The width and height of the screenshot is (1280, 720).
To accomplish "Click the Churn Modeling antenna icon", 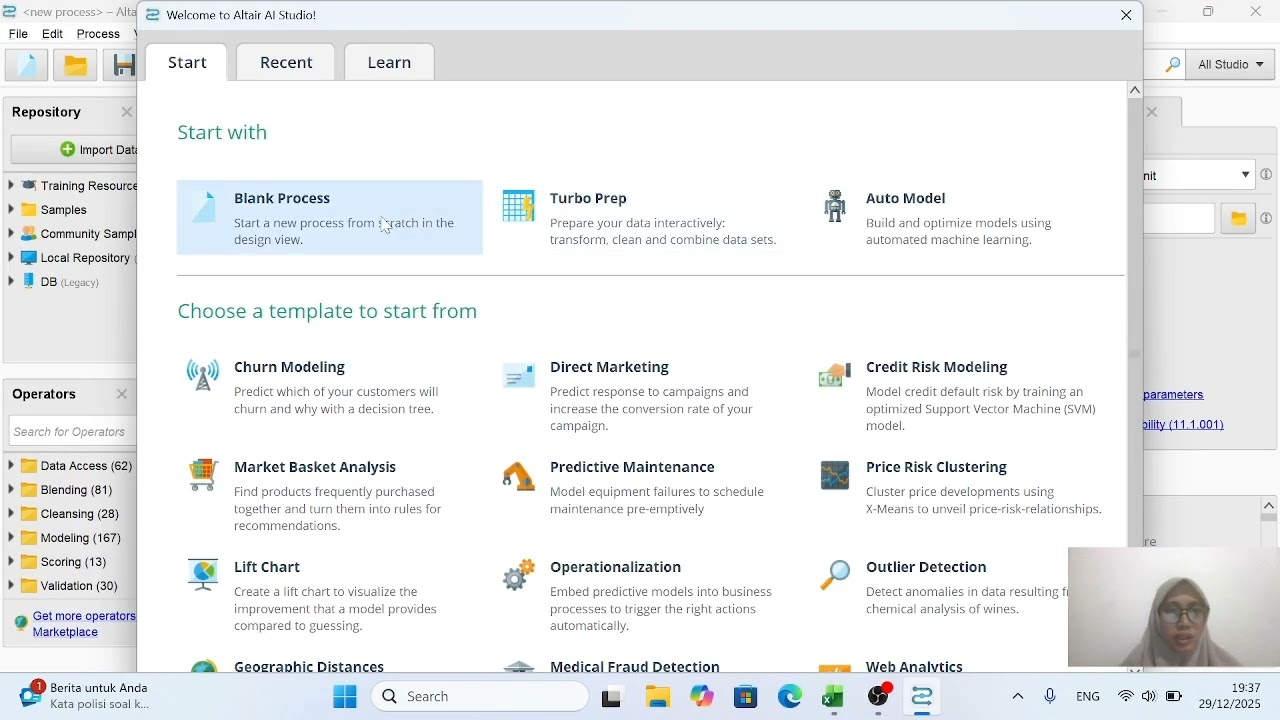I will pyautogui.click(x=203, y=375).
